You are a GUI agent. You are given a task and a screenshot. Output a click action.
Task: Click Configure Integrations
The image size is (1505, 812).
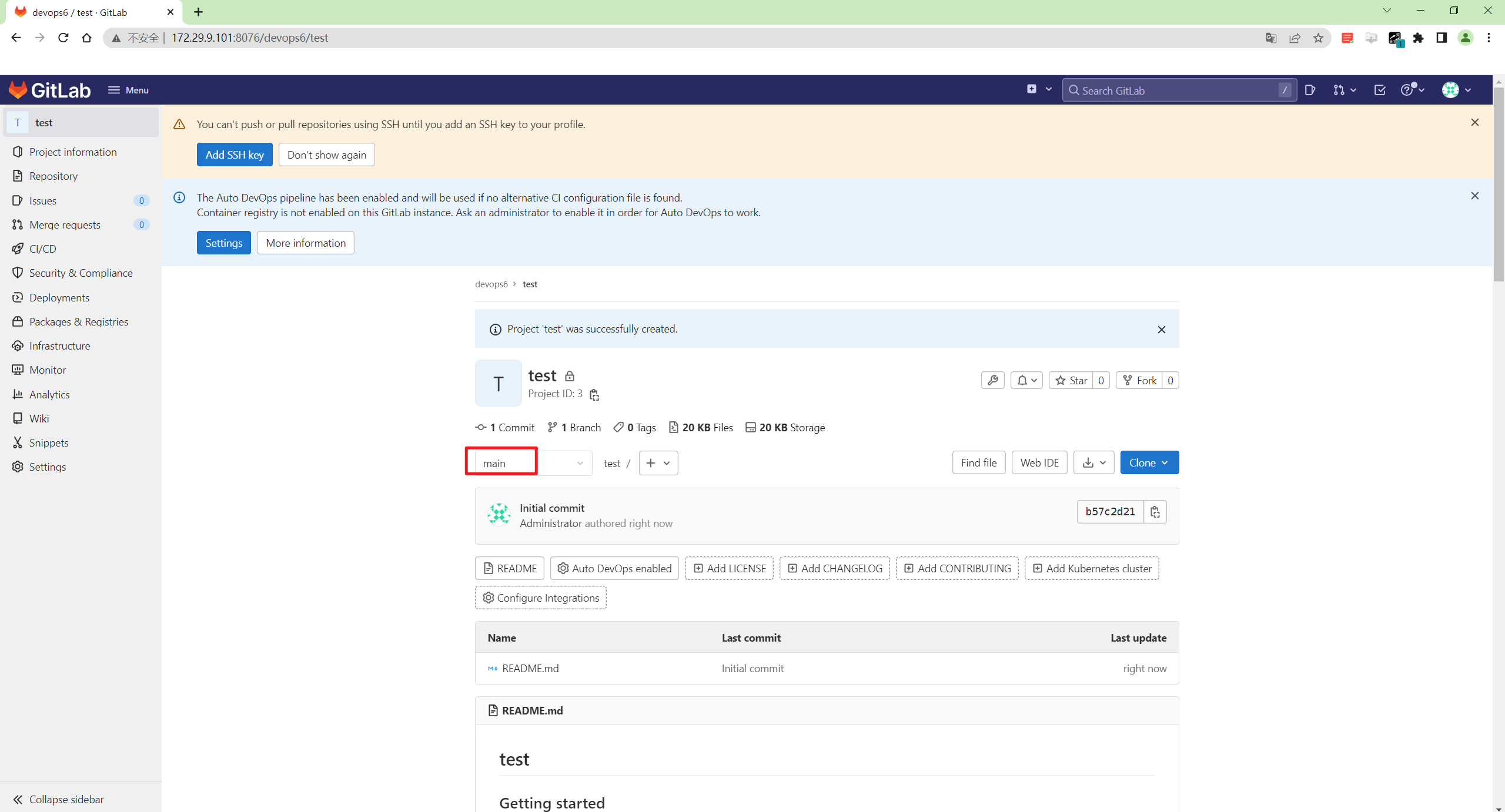tap(540, 598)
